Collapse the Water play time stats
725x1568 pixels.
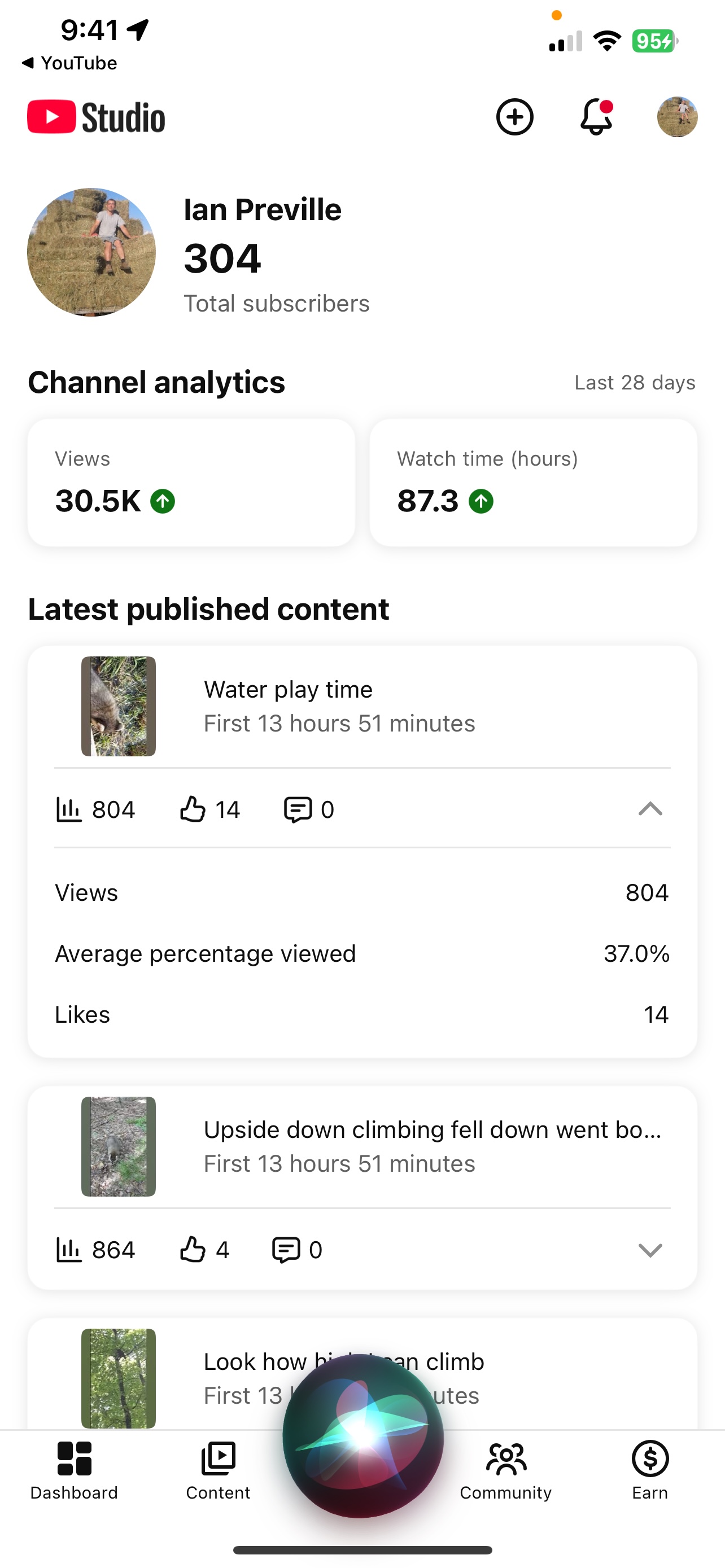649,809
